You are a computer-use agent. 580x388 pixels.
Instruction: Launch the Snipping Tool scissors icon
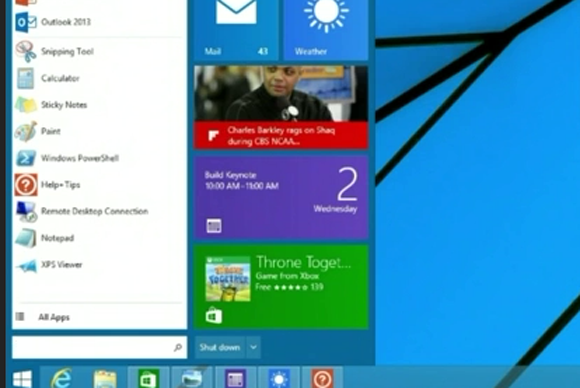pos(26,51)
